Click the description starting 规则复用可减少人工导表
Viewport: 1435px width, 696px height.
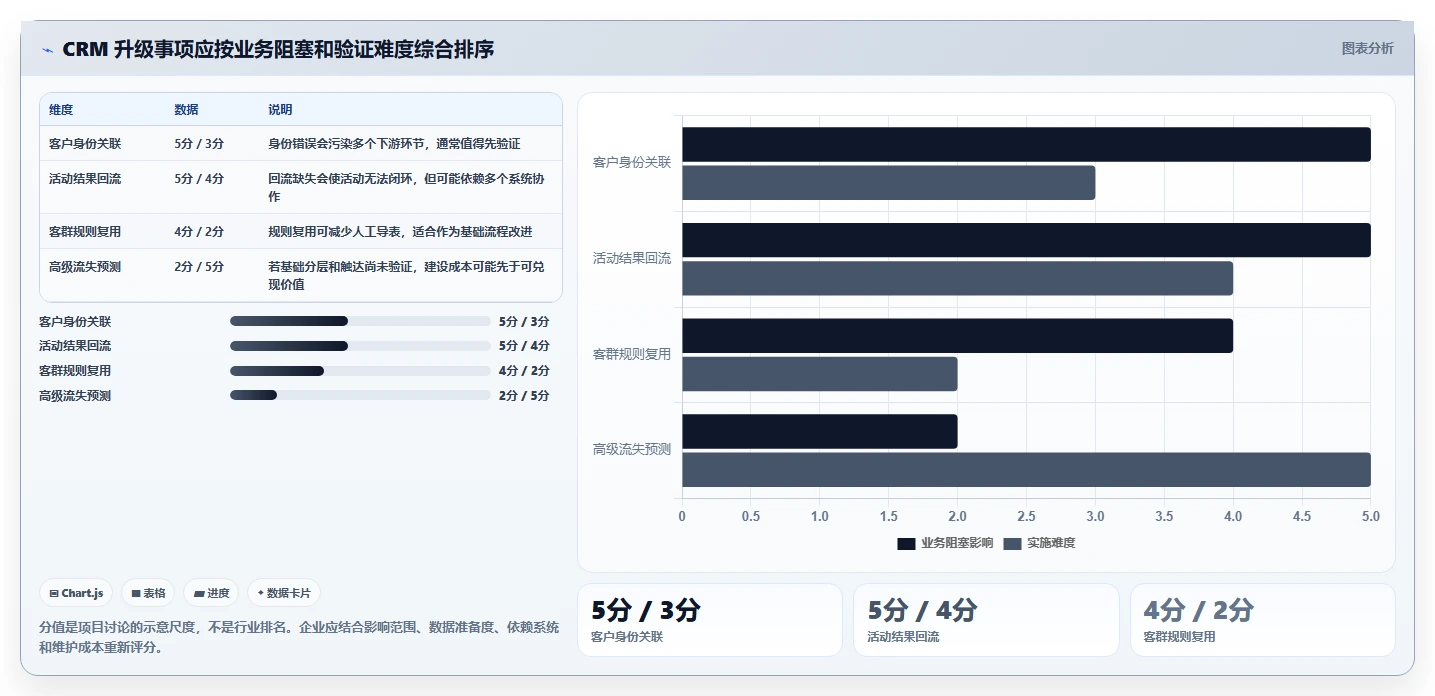[x=400, y=232]
